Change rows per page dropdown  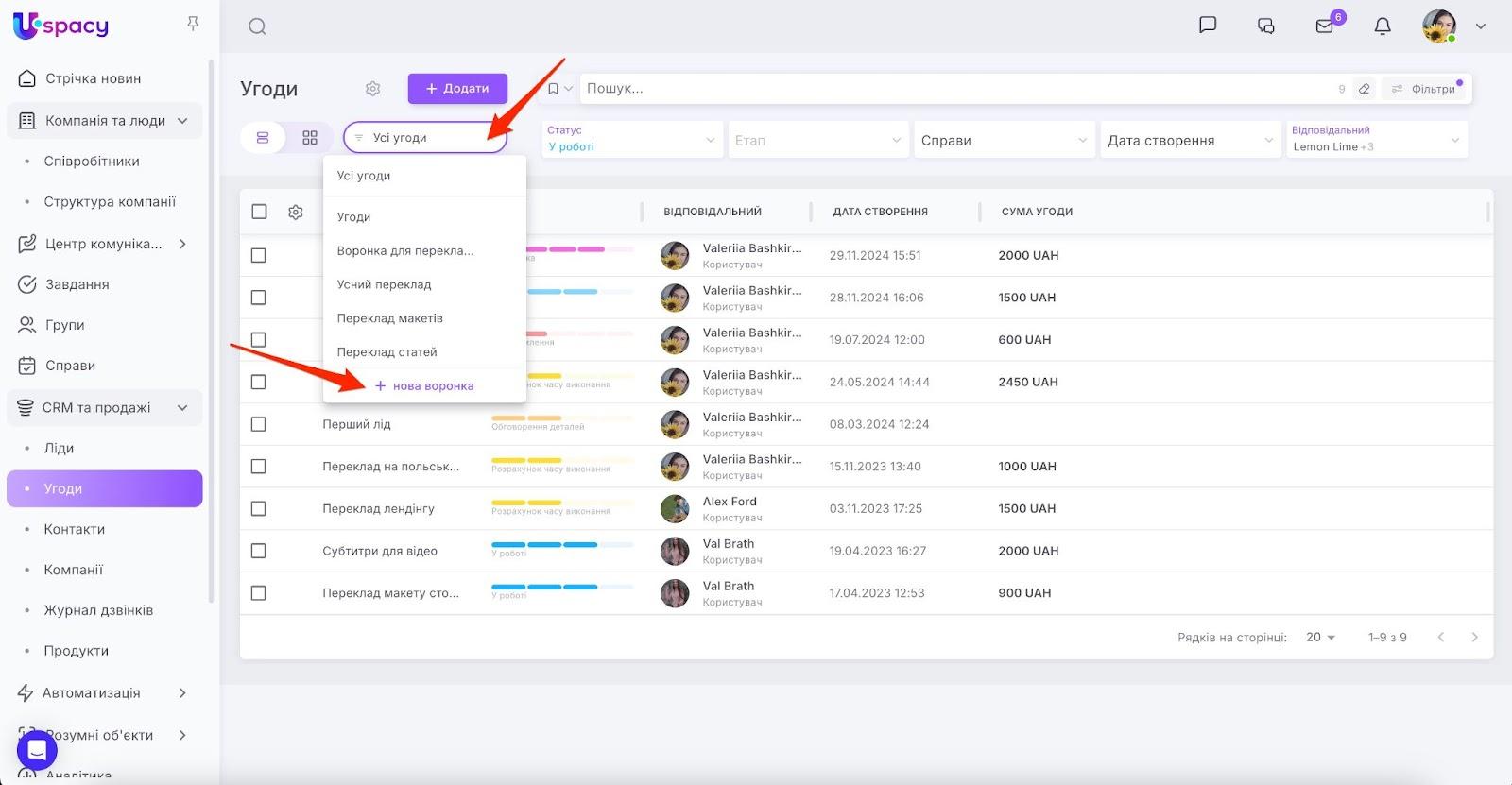(x=1320, y=638)
